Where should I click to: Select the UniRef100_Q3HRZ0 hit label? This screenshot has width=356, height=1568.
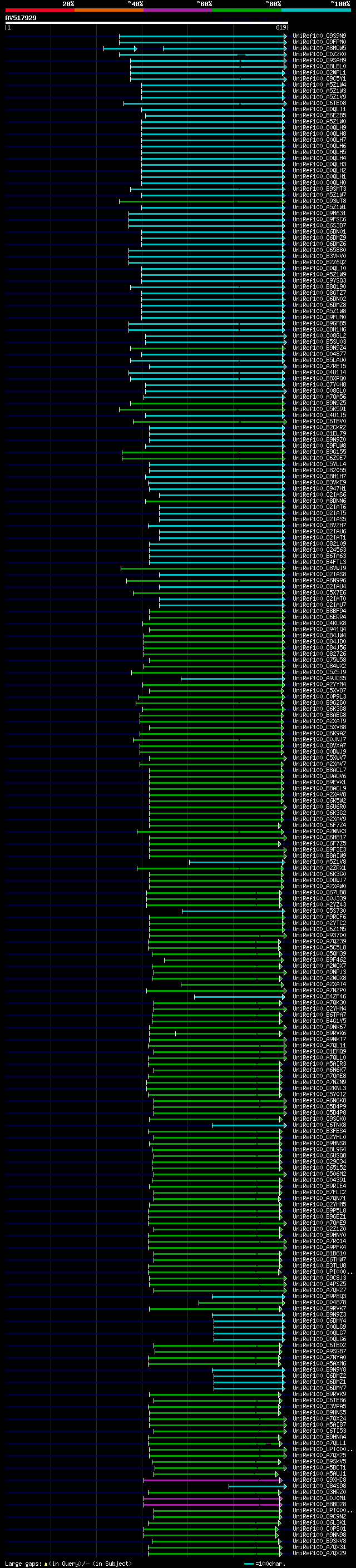tap(319, 1492)
